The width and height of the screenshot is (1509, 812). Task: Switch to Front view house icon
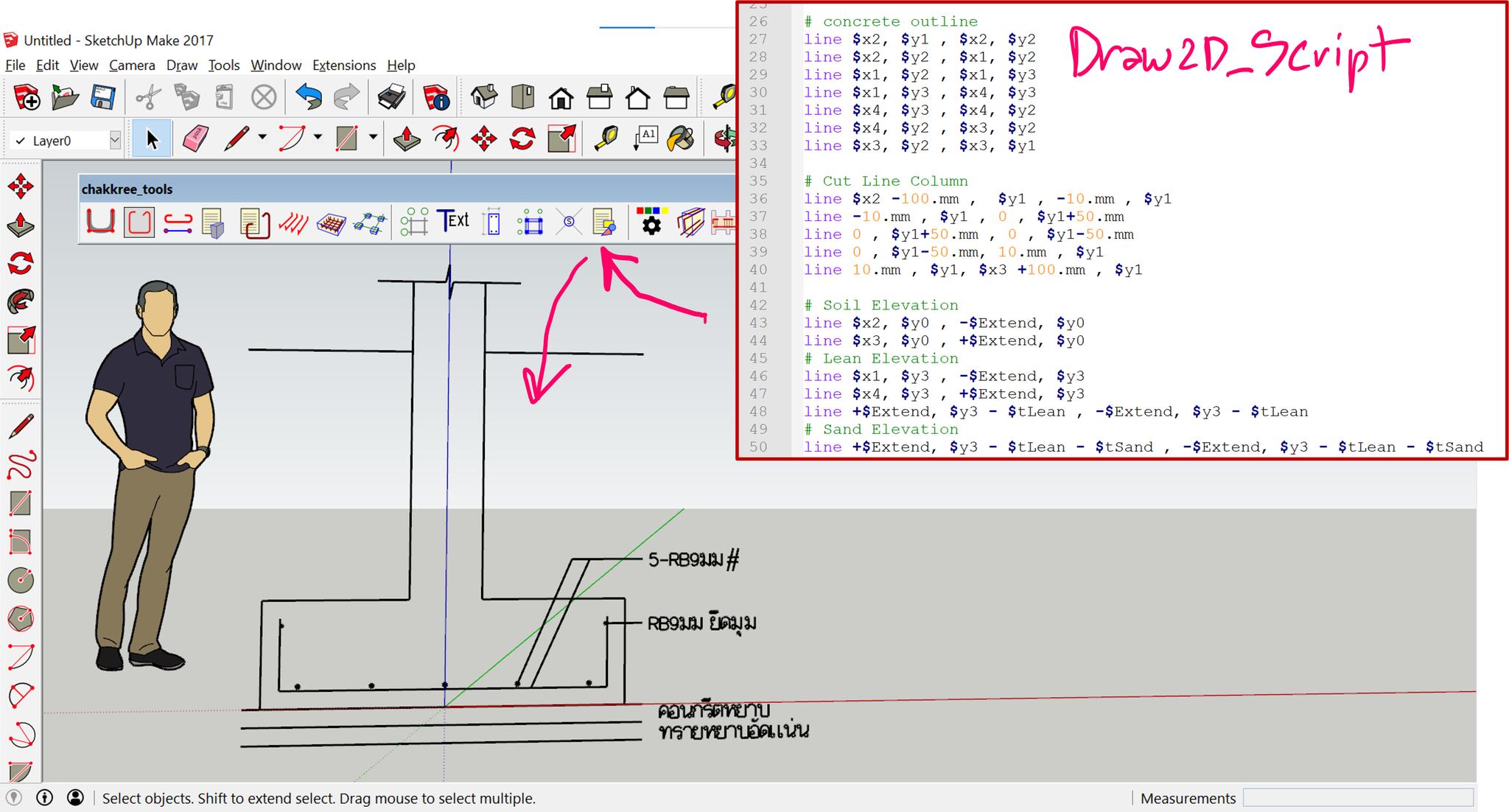(561, 97)
